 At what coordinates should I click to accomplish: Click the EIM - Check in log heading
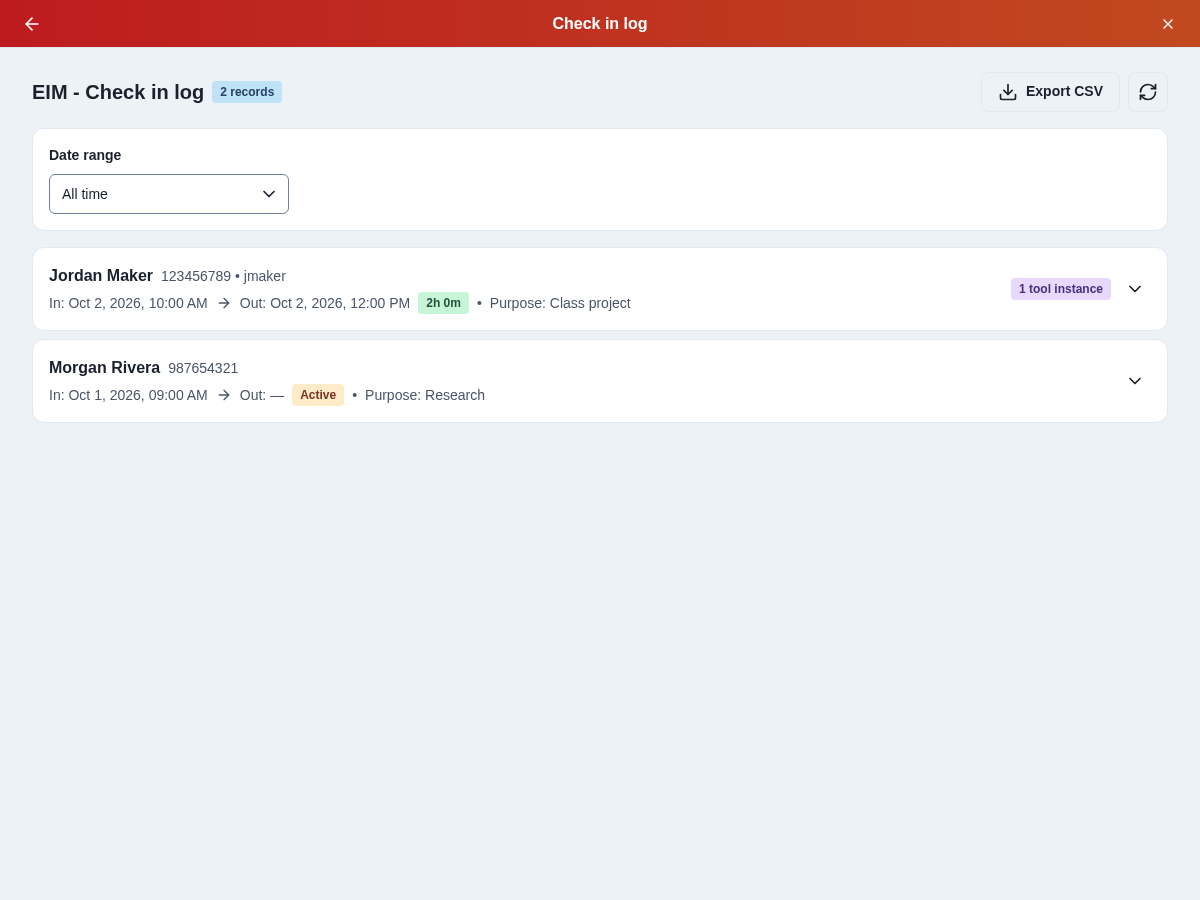[x=118, y=92]
